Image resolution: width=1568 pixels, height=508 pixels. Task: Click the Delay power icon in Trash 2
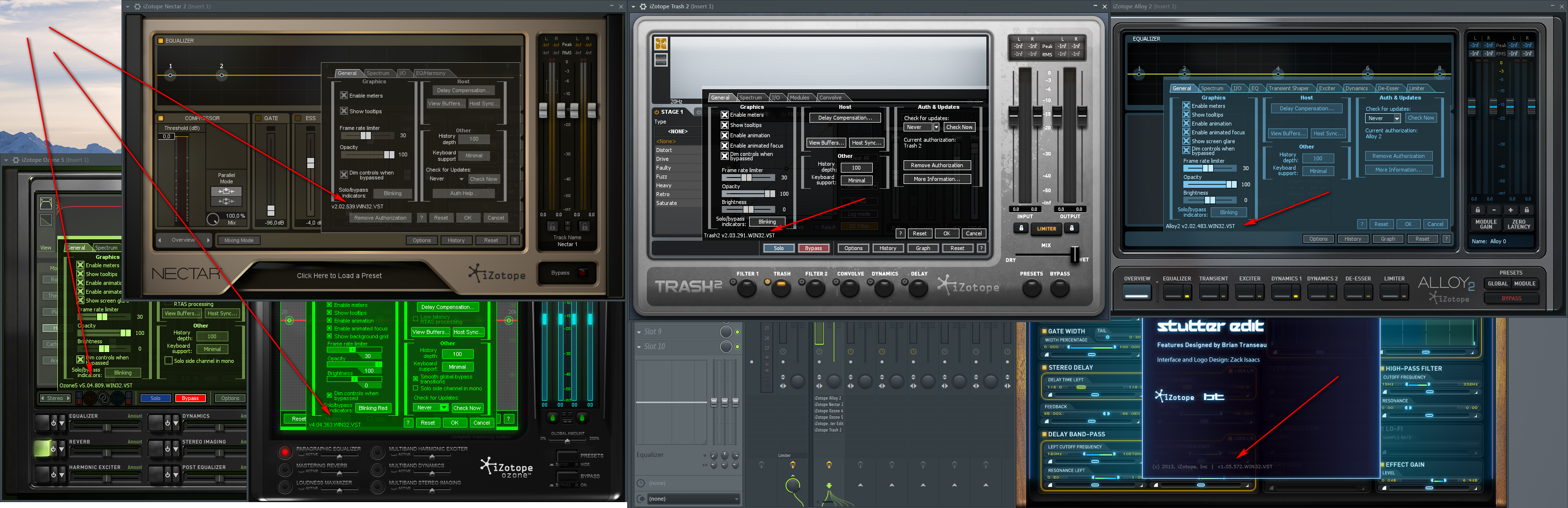tap(905, 282)
